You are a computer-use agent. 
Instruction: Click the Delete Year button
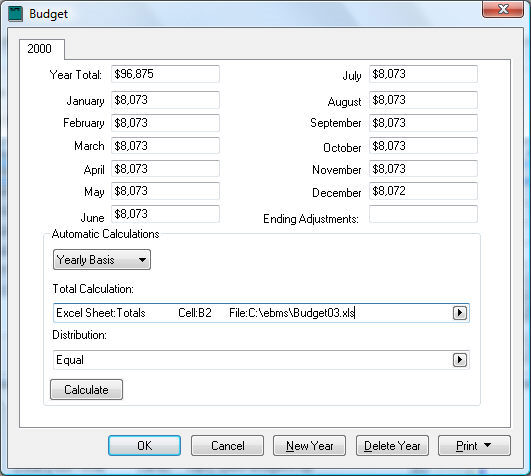pyautogui.click(x=392, y=446)
